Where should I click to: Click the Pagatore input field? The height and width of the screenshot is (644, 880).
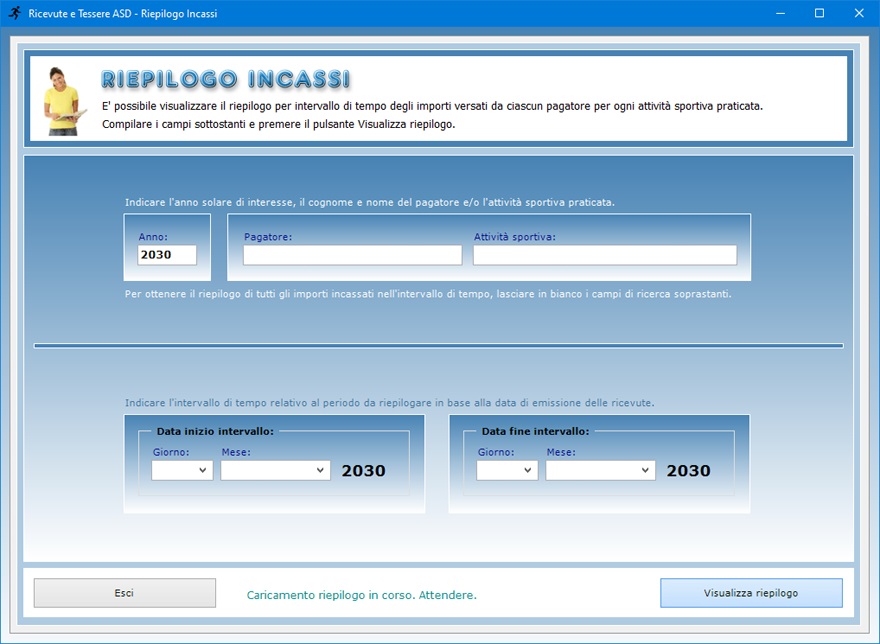[352, 255]
